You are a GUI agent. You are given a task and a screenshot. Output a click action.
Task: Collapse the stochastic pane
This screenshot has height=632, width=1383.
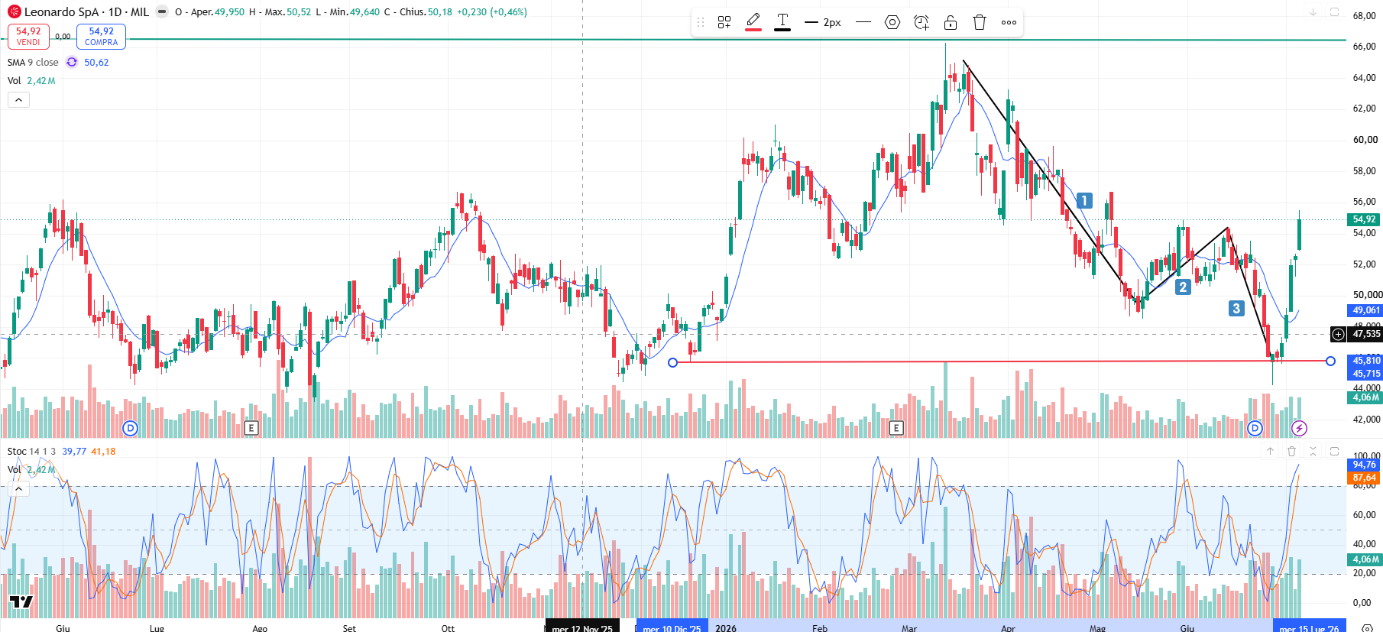(x=1313, y=451)
